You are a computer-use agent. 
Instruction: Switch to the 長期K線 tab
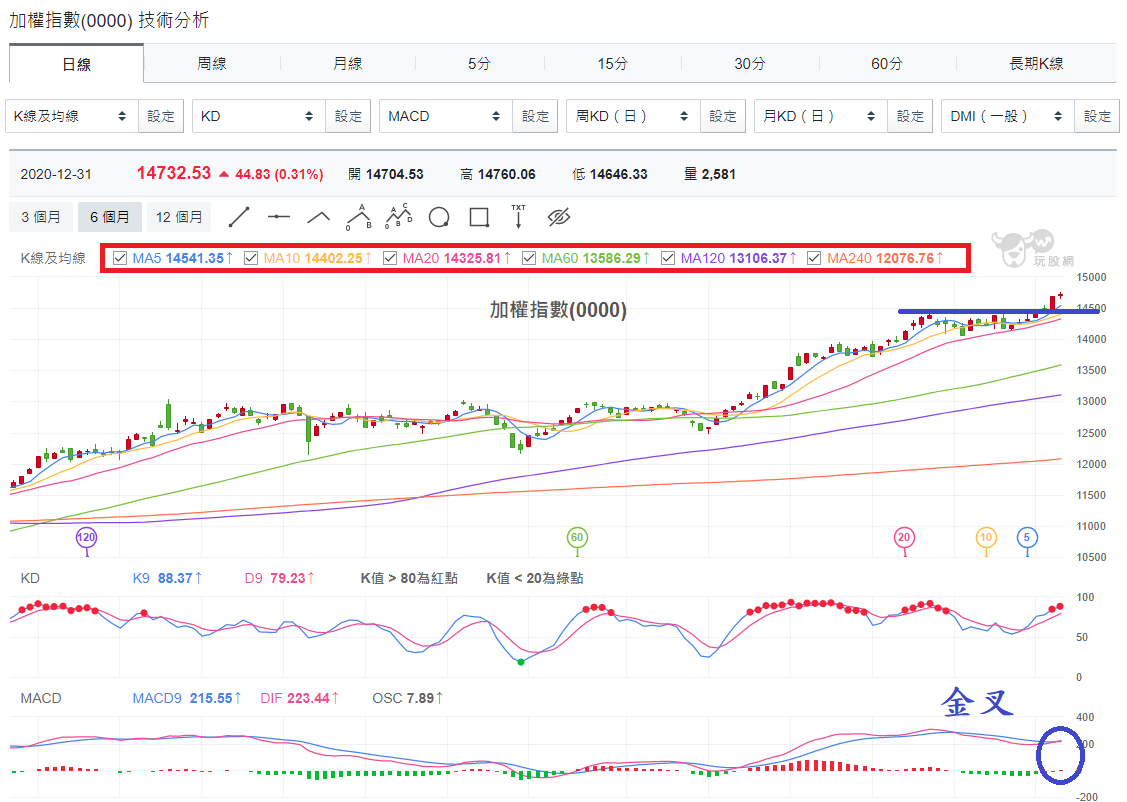pos(1036,63)
